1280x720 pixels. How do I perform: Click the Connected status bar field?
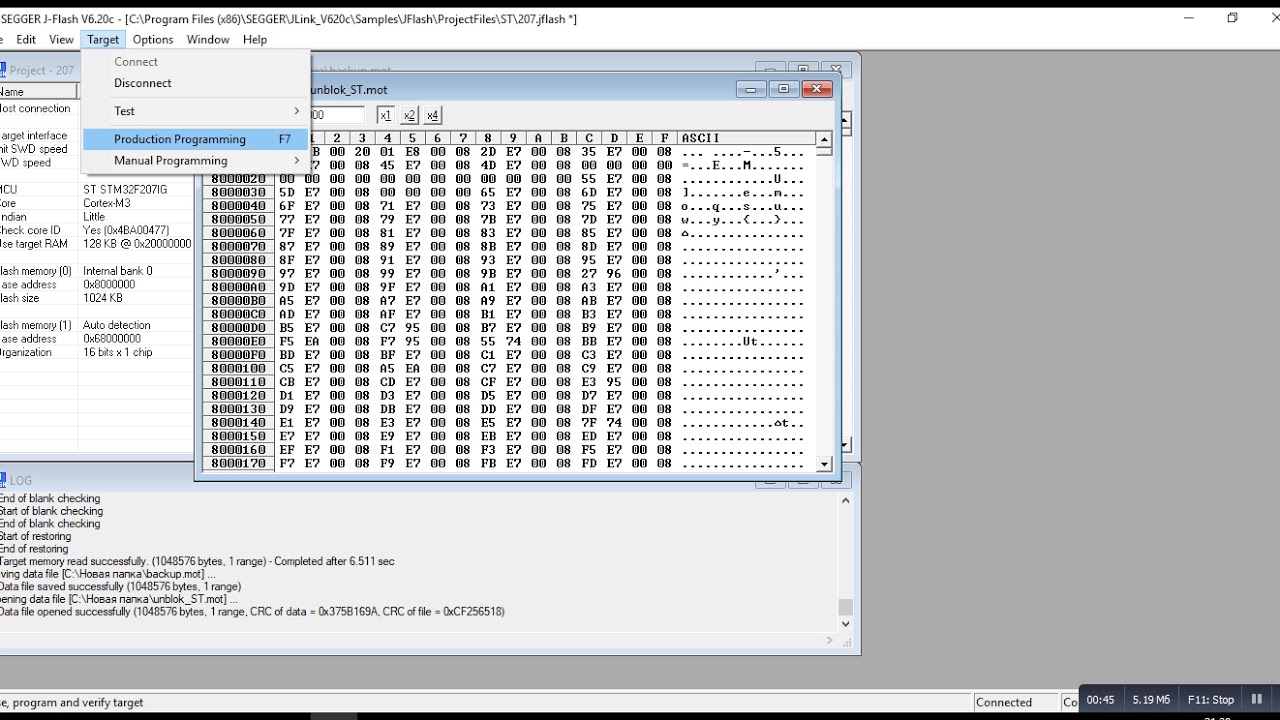[1015, 702]
